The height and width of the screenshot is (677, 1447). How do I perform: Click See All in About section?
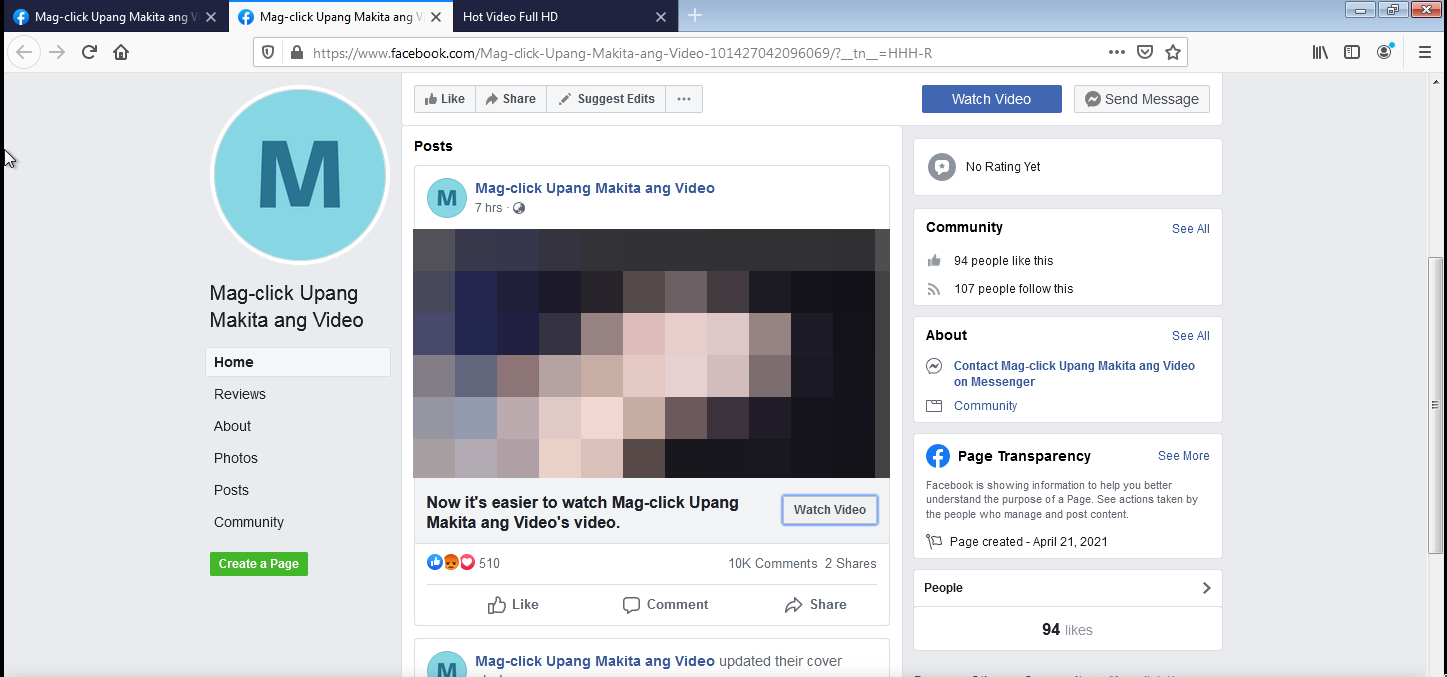tap(1191, 336)
